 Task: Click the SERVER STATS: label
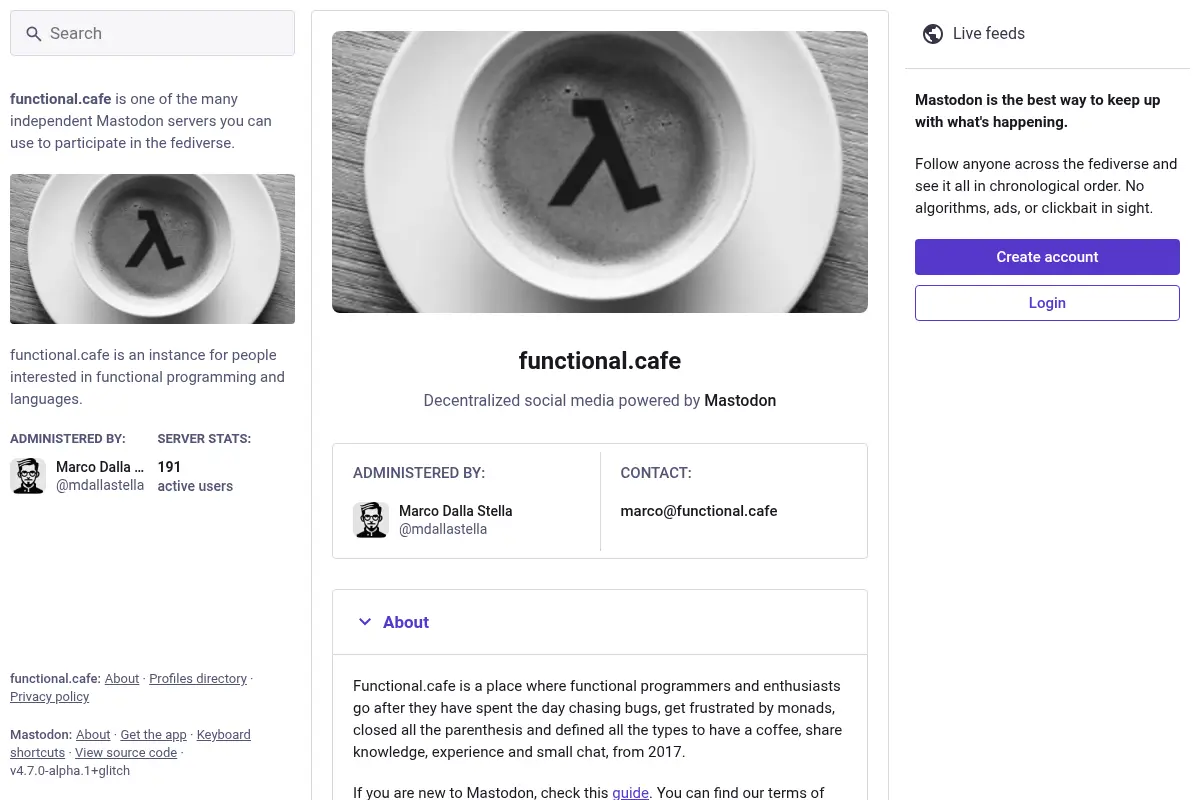click(204, 439)
